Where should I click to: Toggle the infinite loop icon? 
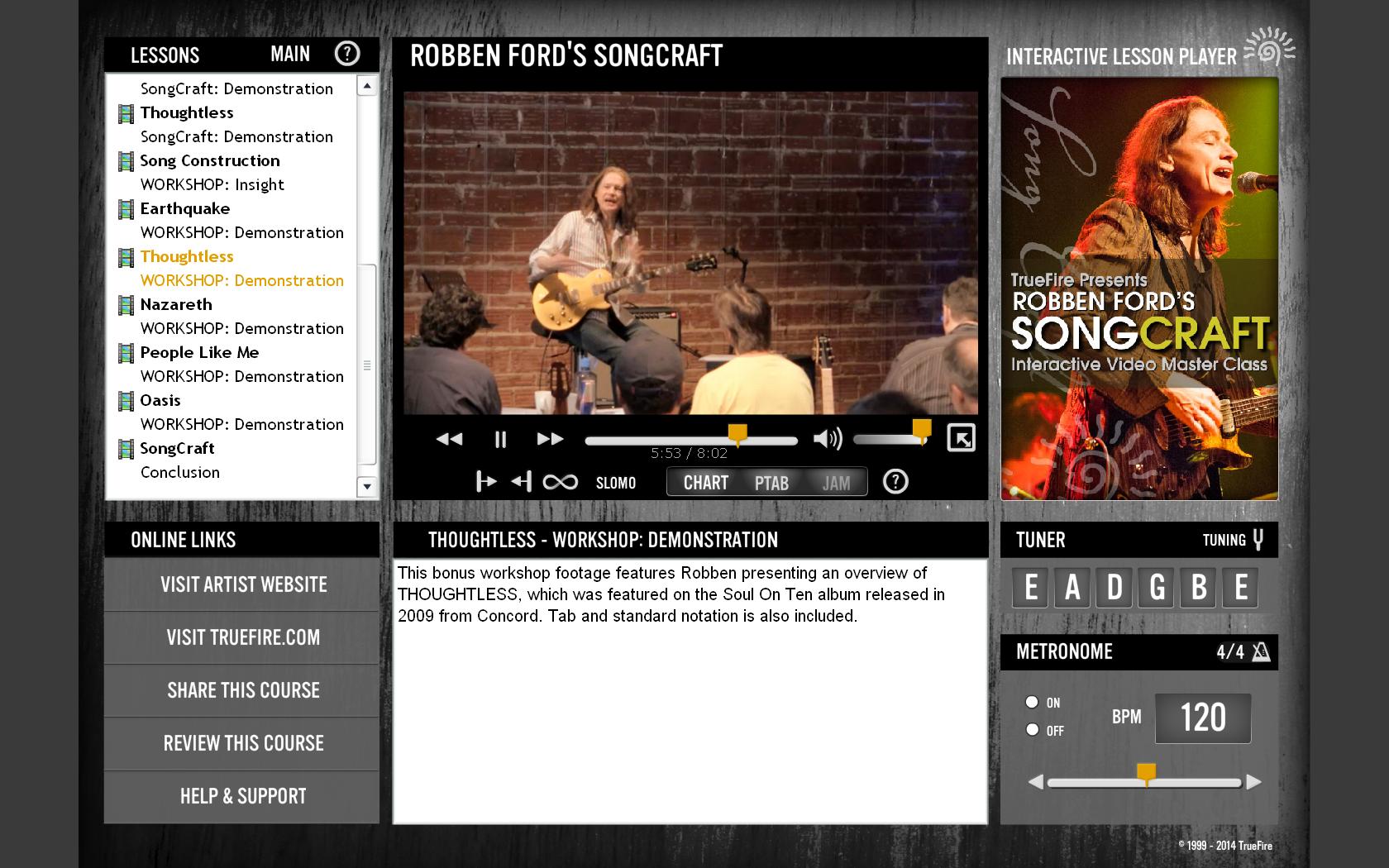pyautogui.click(x=560, y=482)
